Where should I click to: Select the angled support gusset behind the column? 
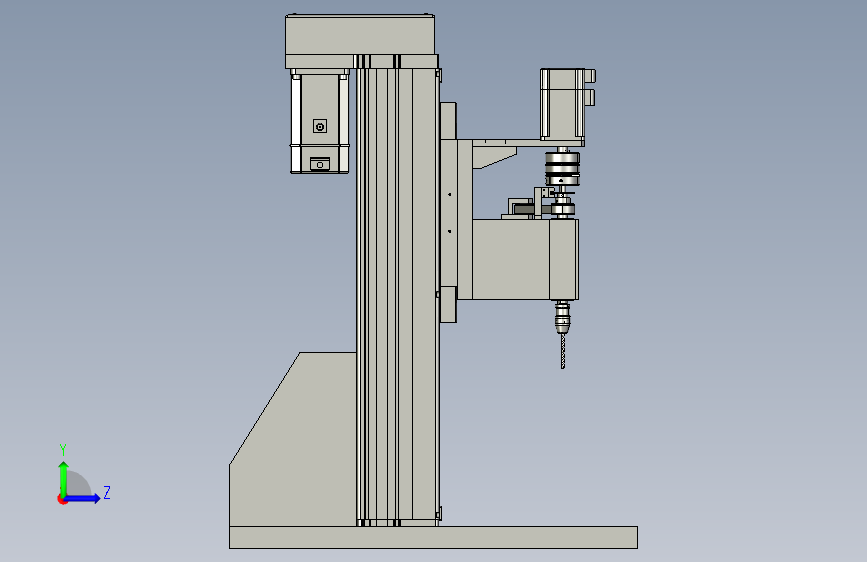click(293, 440)
